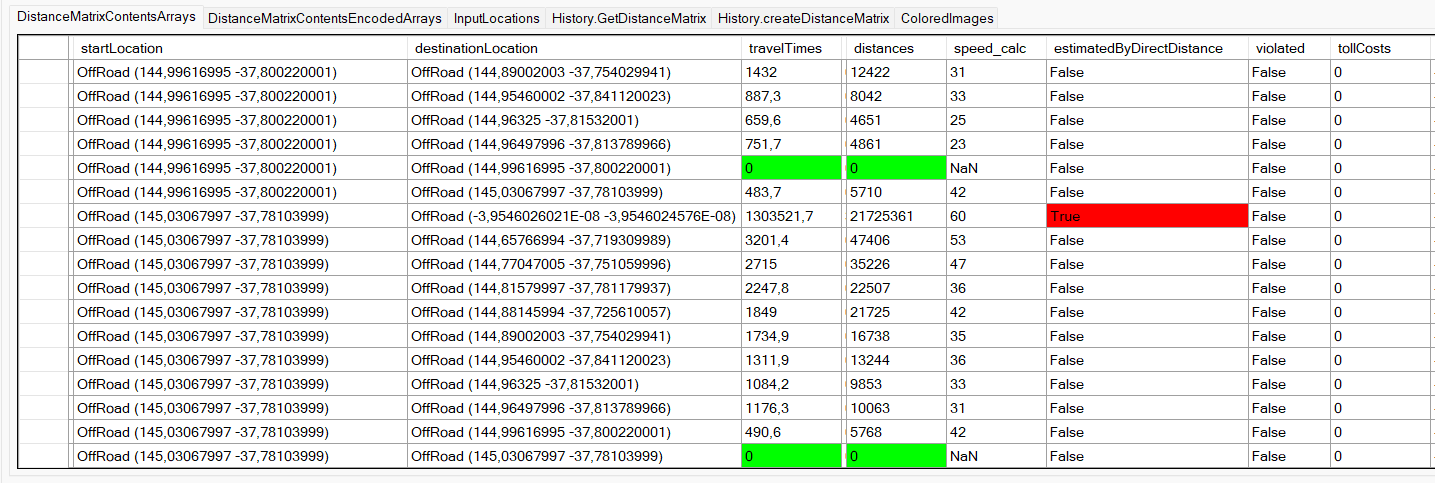The width and height of the screenshot is (1435, 483).
Task: Select the distances cell with value 21725361
Action: tap(895, 216)
